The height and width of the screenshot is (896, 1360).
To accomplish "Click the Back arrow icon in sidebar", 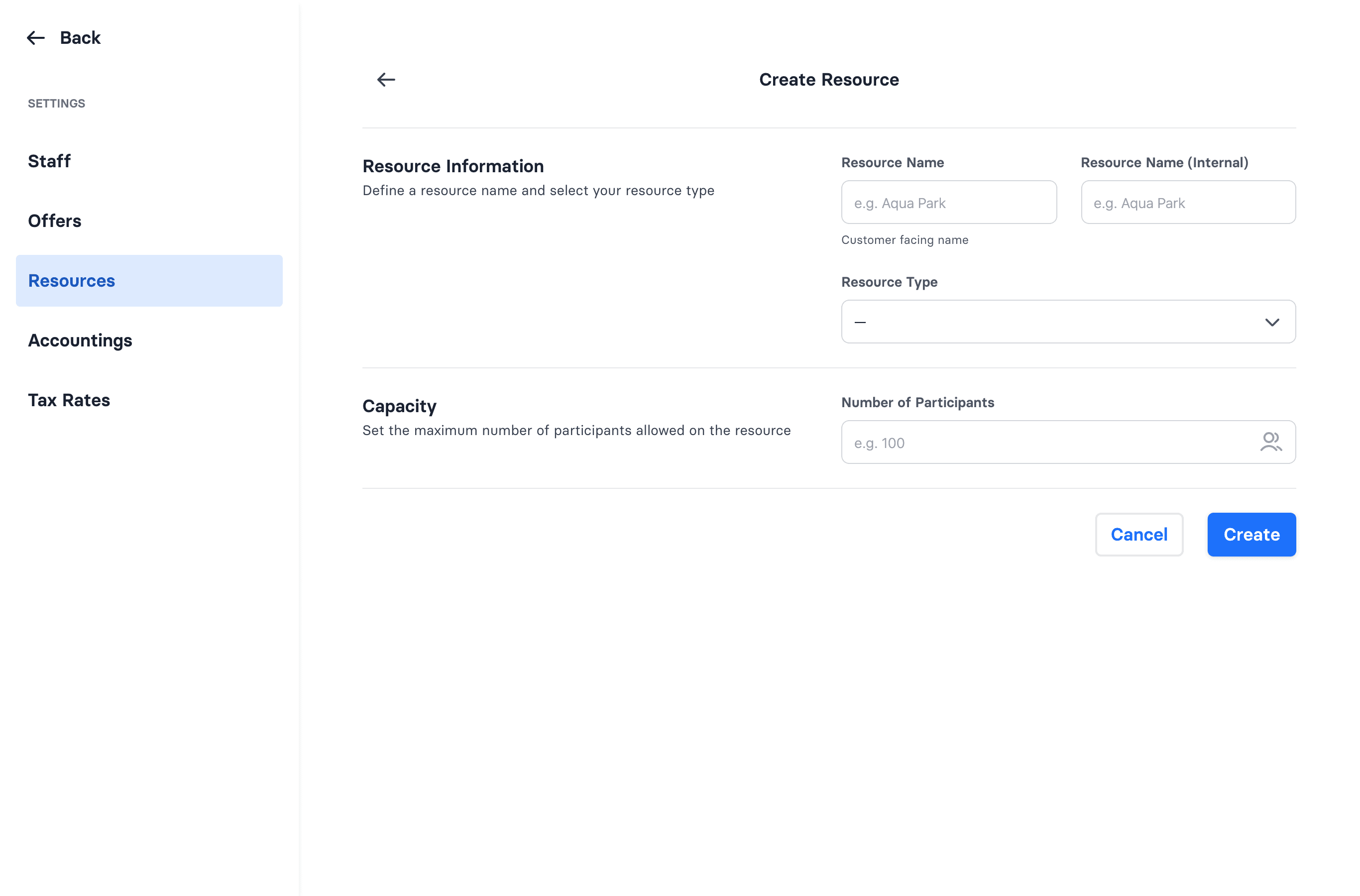I will tap(36, 38).
